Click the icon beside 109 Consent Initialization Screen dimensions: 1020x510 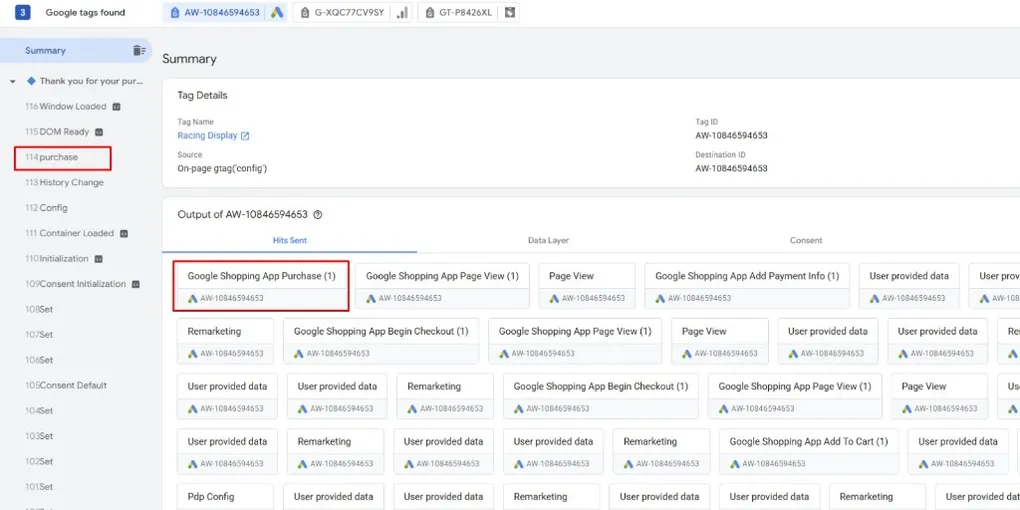pyautogui.click(x=136, y=284)
